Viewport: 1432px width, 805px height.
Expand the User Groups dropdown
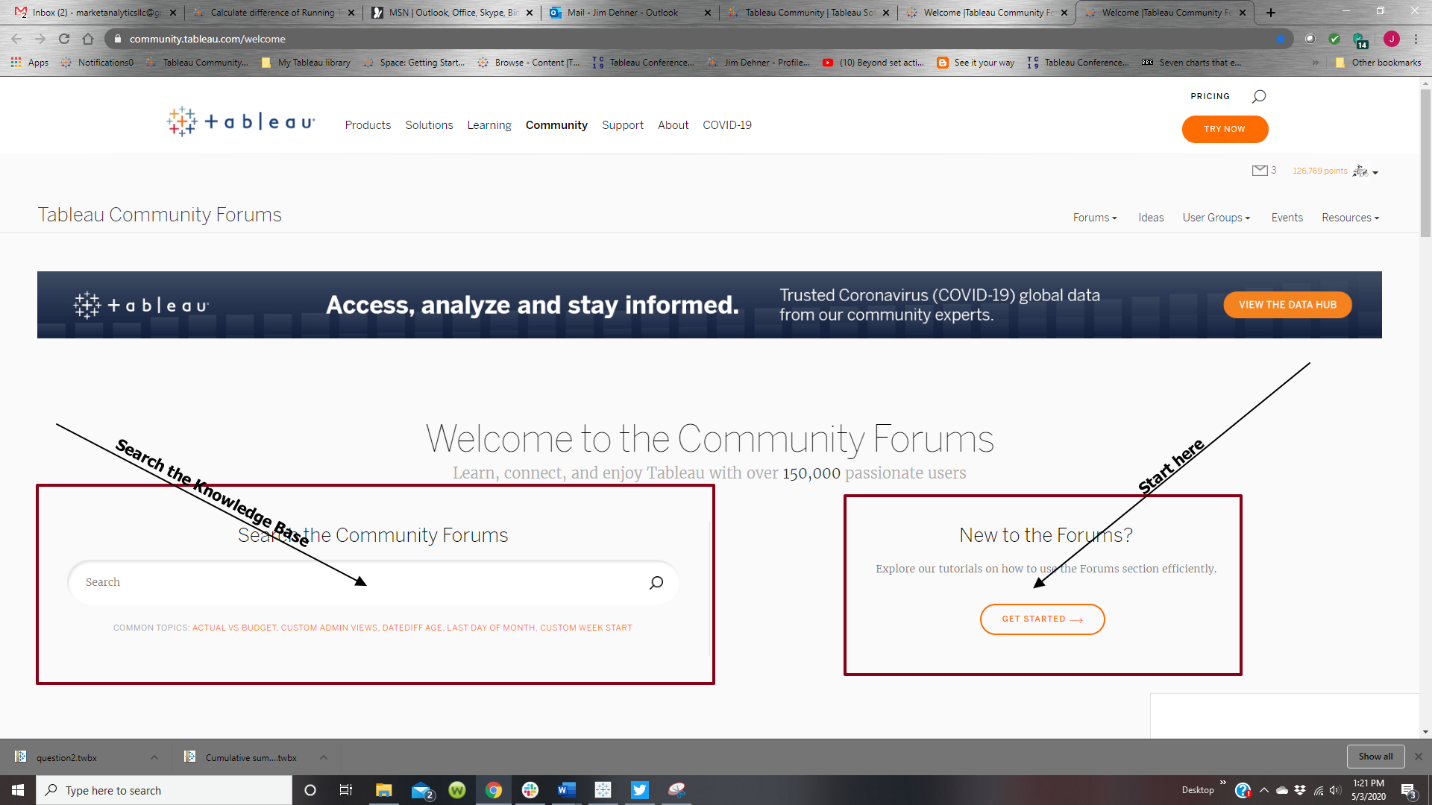[1215, 217]
